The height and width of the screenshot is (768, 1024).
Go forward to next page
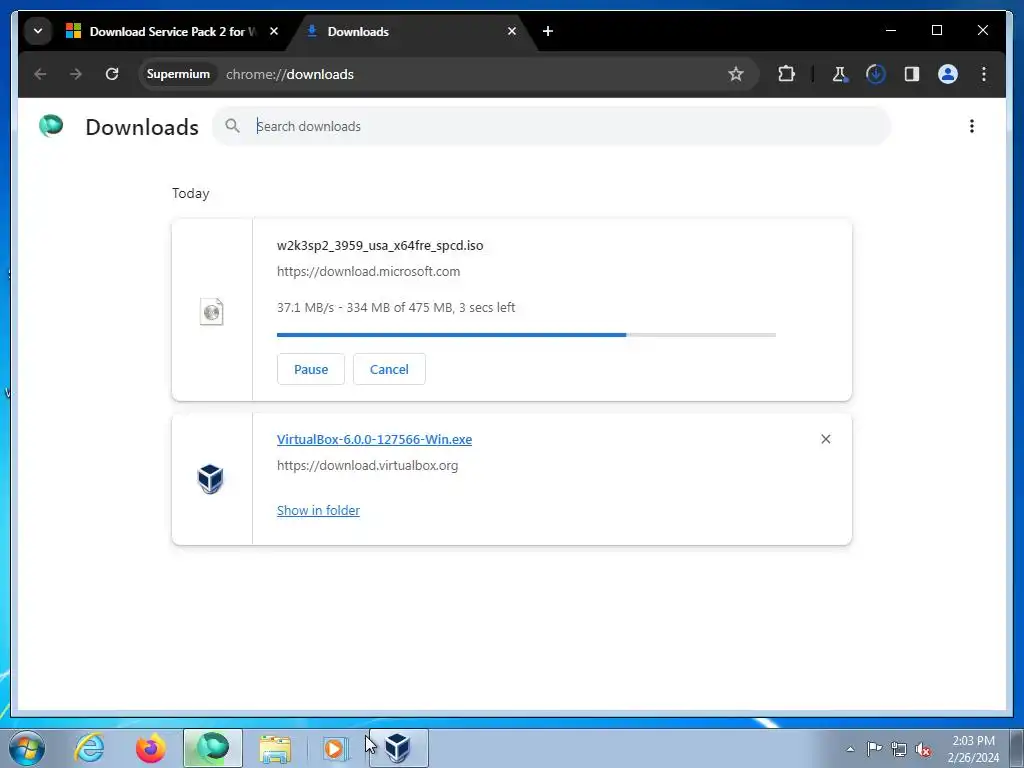(x=76, y=74)
